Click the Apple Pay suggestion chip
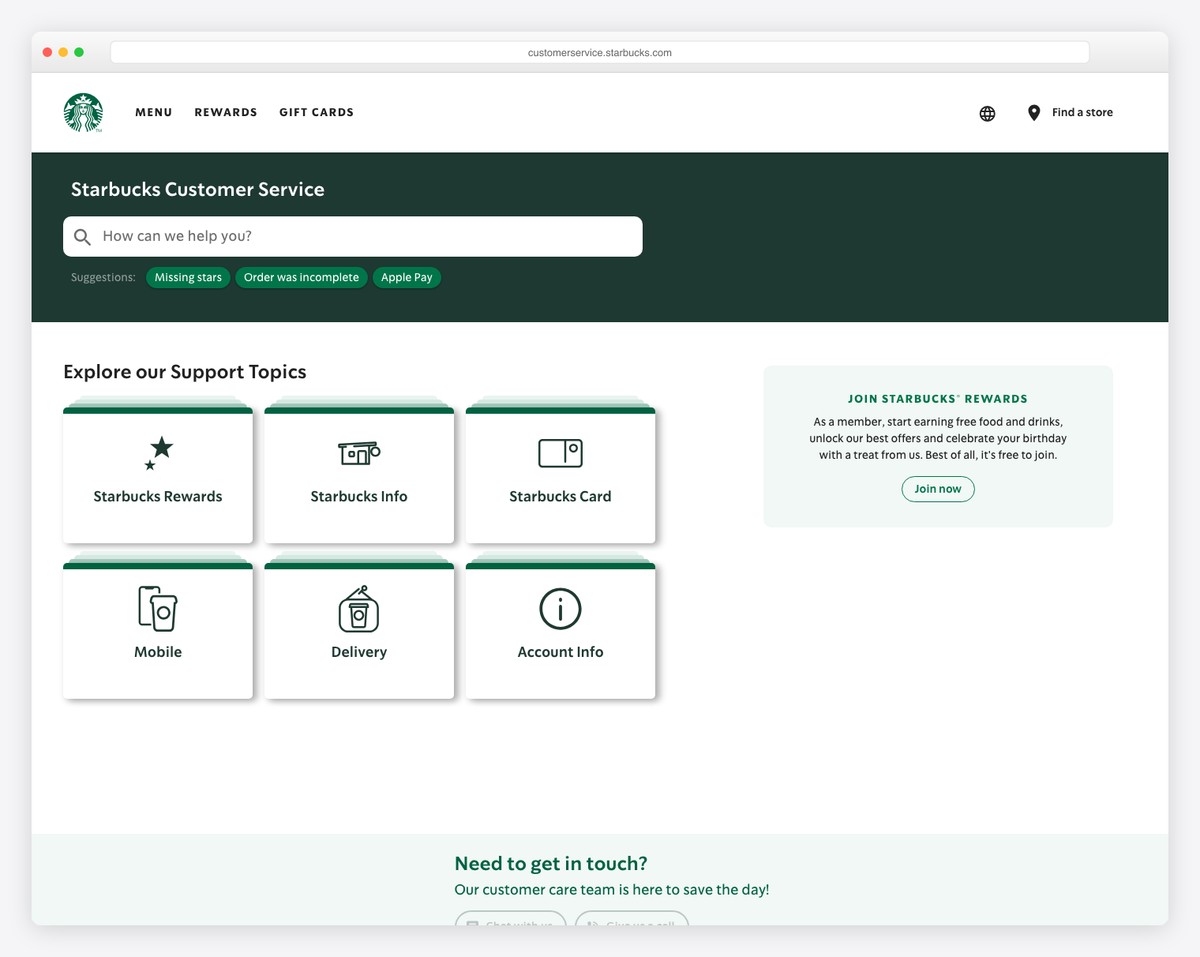The height and width of the screenshot is (957, 1200). click(407, 277)
